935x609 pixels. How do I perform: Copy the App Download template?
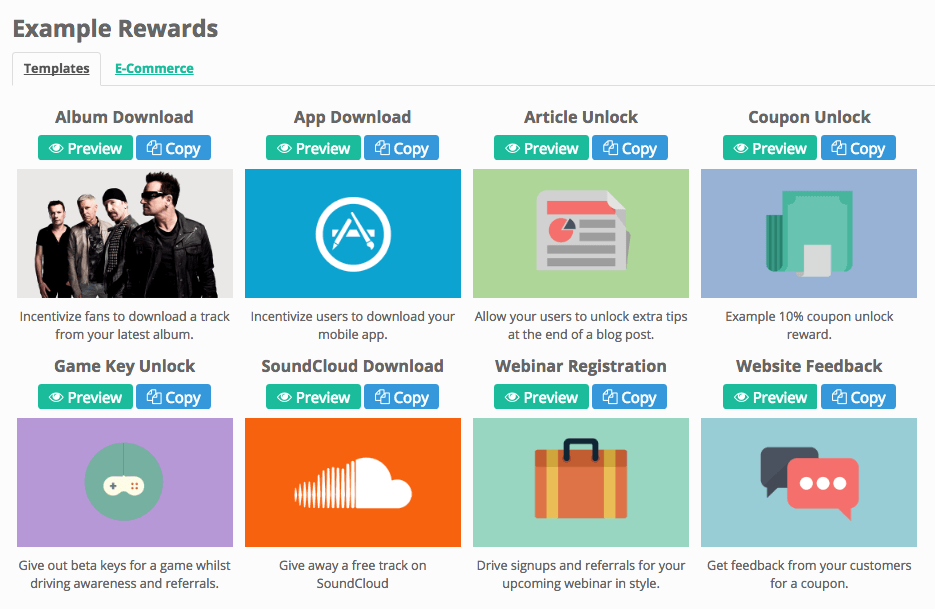[401, 148]
